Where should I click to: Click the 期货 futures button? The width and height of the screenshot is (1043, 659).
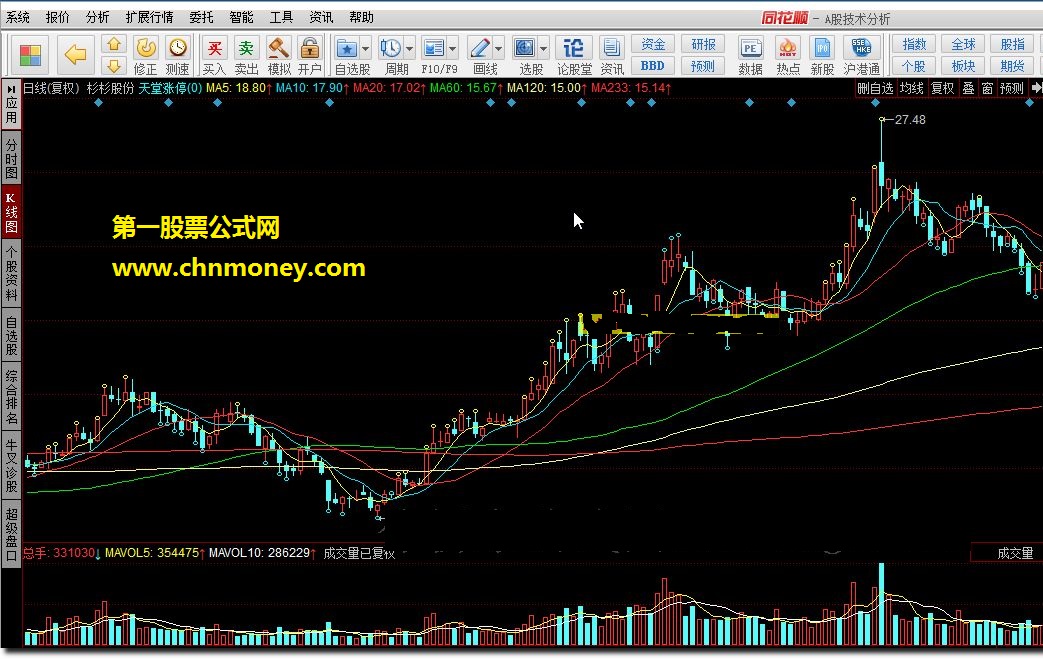click(x=1012, y=66)
